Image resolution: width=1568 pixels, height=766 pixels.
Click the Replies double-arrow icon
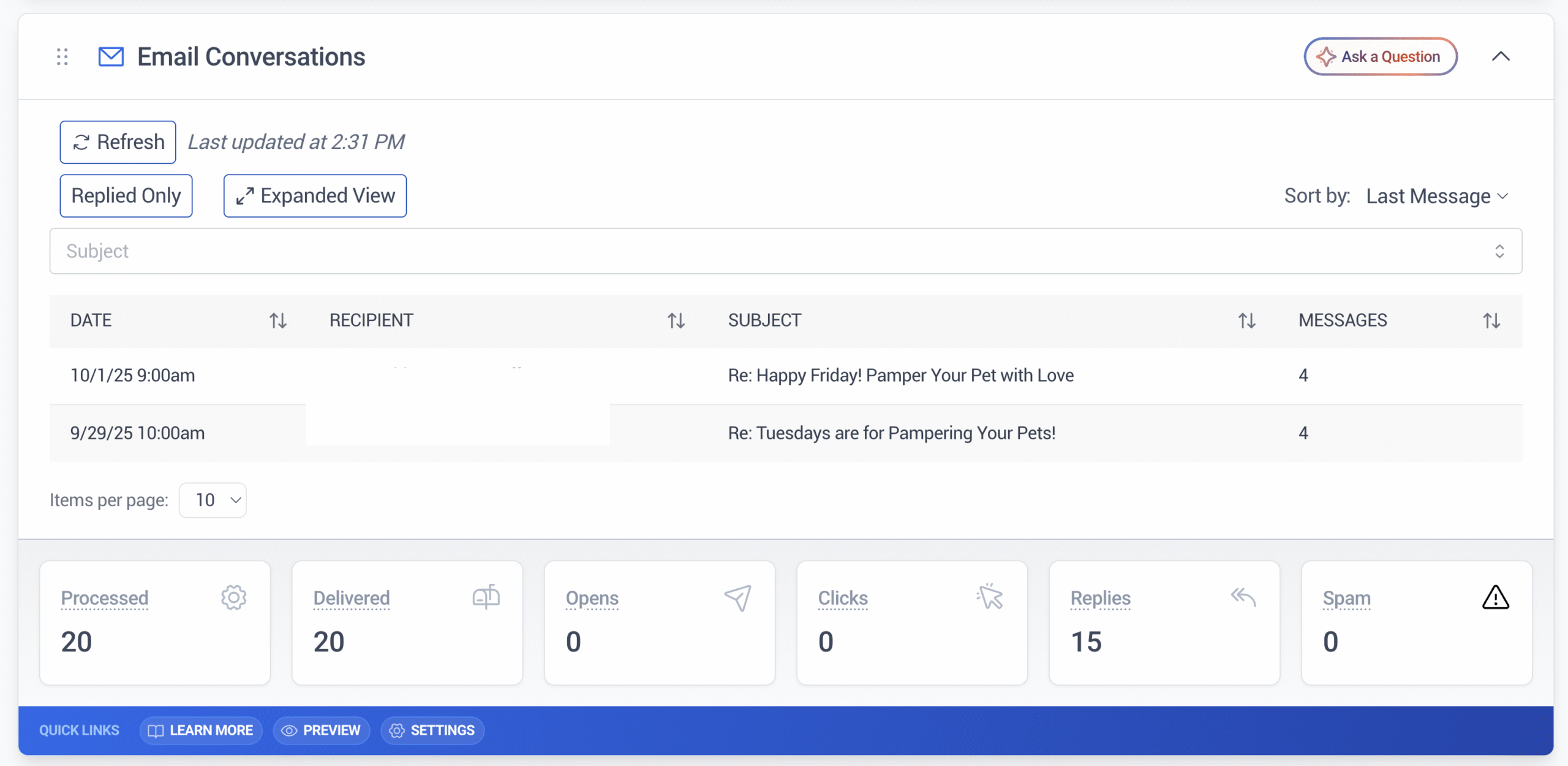coord(1243,597)
